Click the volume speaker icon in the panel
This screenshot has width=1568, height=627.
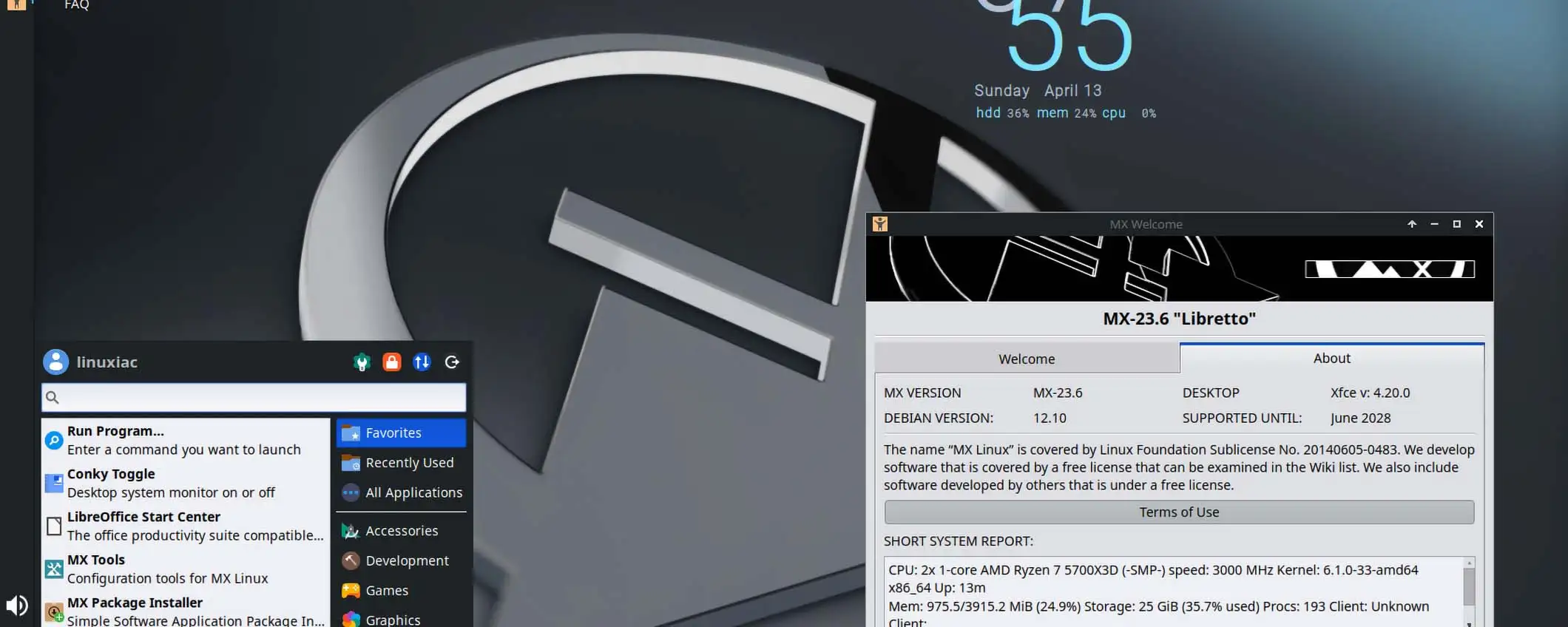tap(16, 606)
